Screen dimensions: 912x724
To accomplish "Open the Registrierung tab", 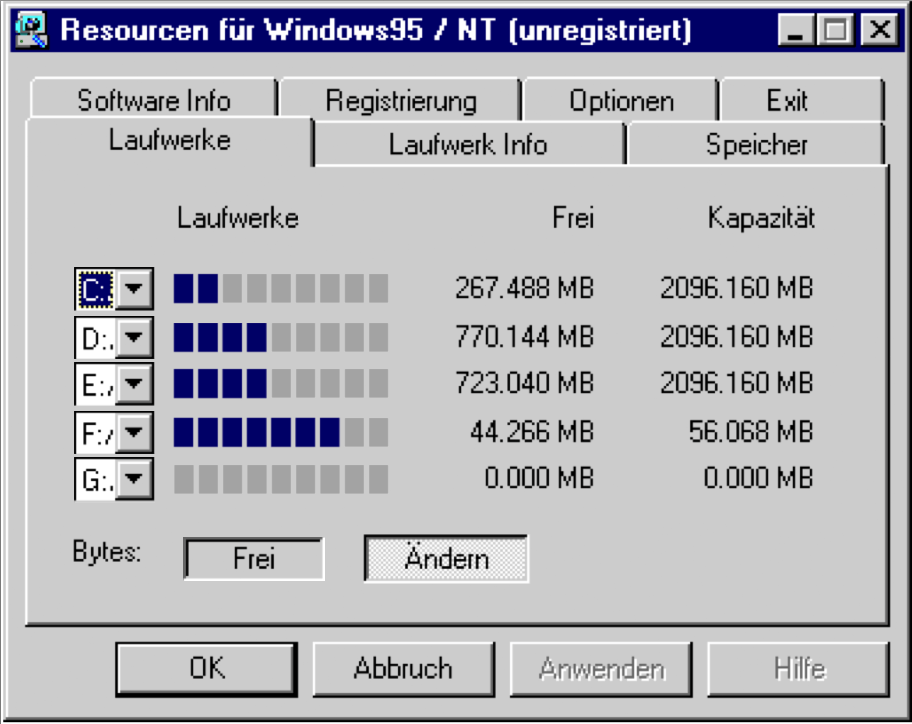I will click(x=398, y=100).
